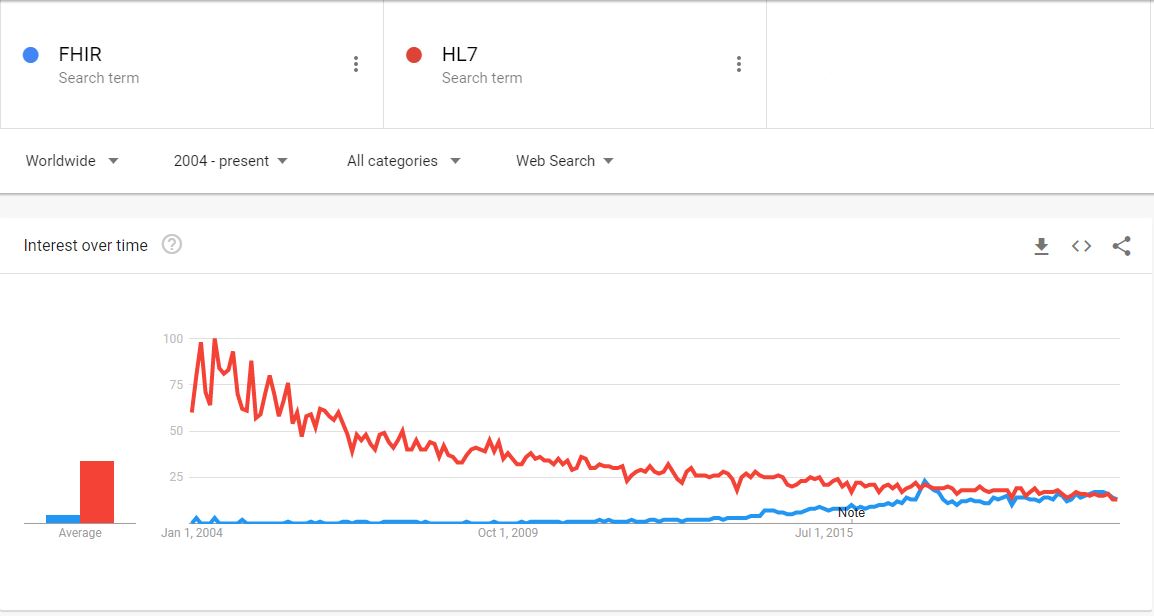Click the empty add comparison area
Screen dimensions: 1154x616
pyautogui.click(x=960, y=63)
